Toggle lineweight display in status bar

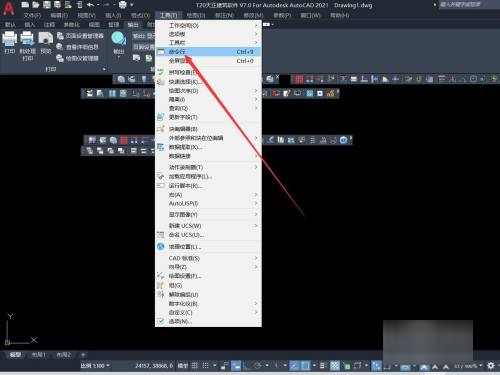[322, 366]
